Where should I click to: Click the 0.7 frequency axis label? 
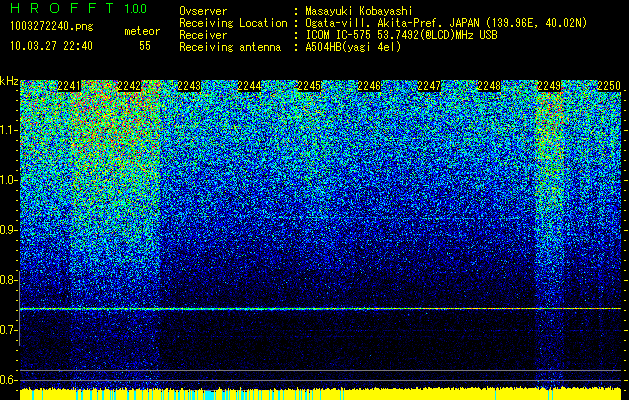tap(9, 330)
